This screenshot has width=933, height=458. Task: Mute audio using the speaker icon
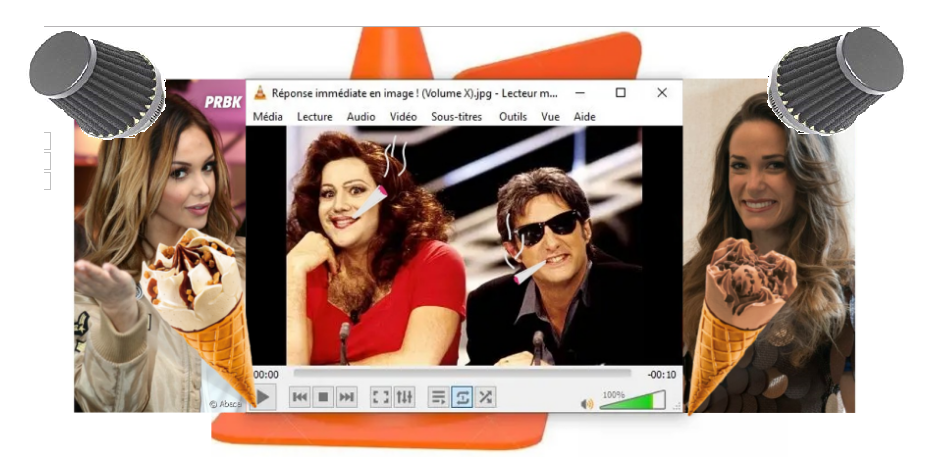pos(587,403)
